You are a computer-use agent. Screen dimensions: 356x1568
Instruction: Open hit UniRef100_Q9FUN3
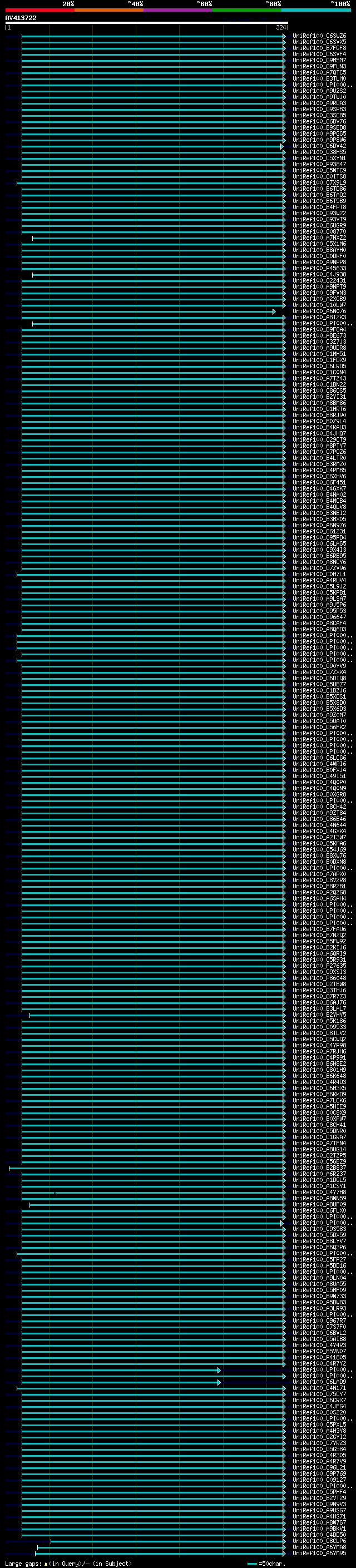pyautogui.click(x=319, y=66)
